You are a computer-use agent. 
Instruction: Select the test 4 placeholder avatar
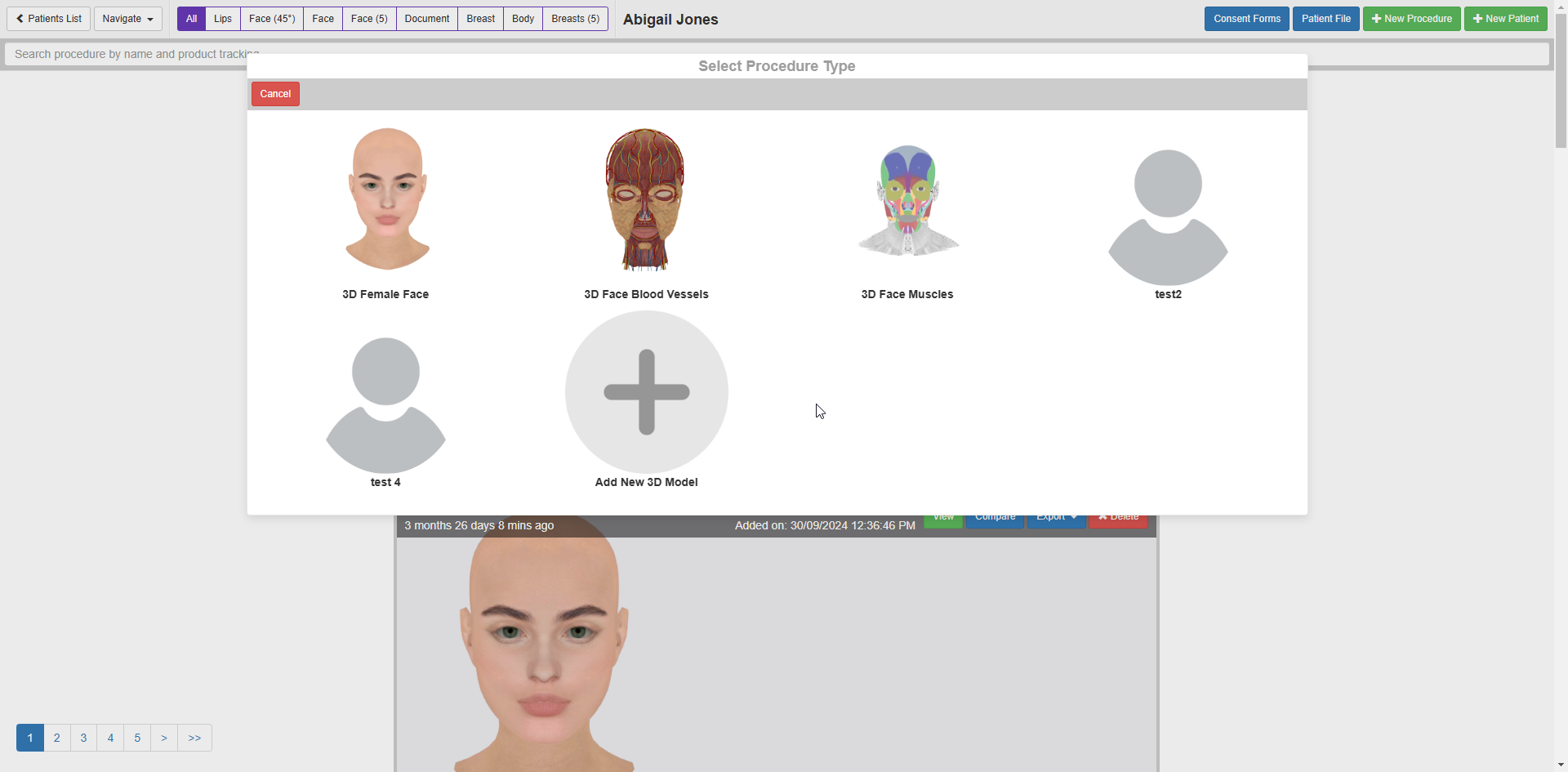[385, 405]
